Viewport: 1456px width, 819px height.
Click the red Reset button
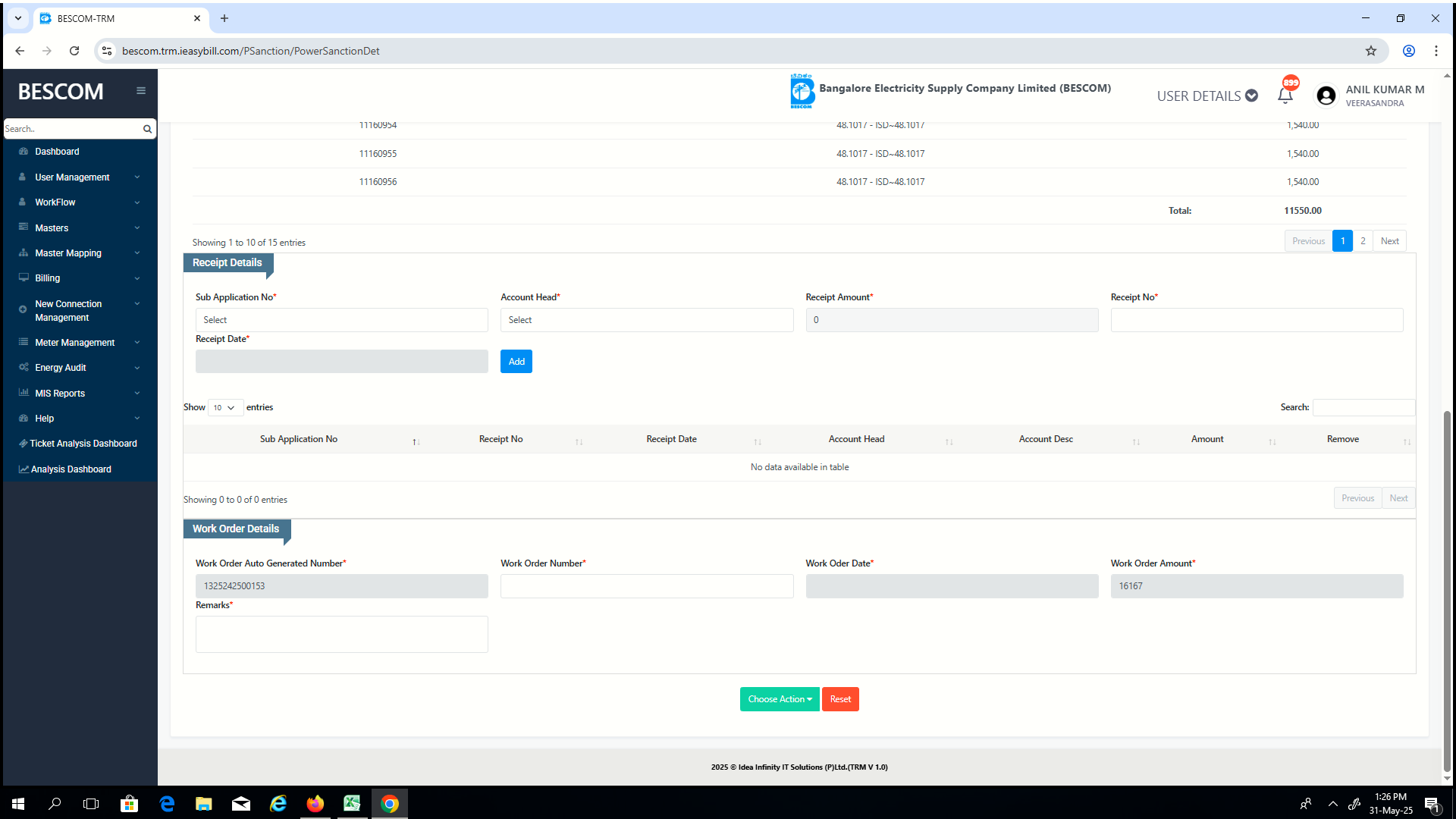coord(839,699)
